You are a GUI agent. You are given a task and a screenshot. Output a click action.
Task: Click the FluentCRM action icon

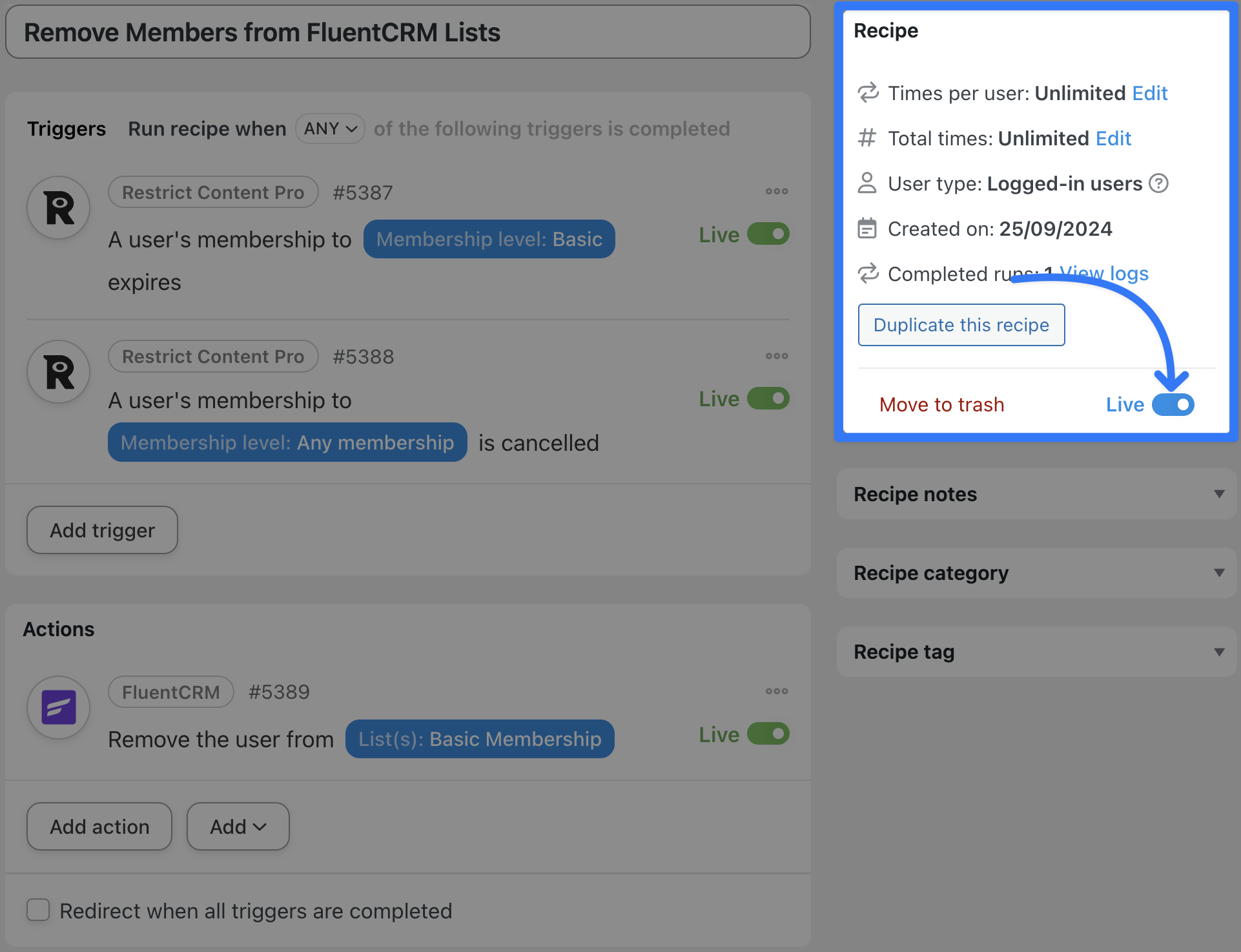point(59,707)
